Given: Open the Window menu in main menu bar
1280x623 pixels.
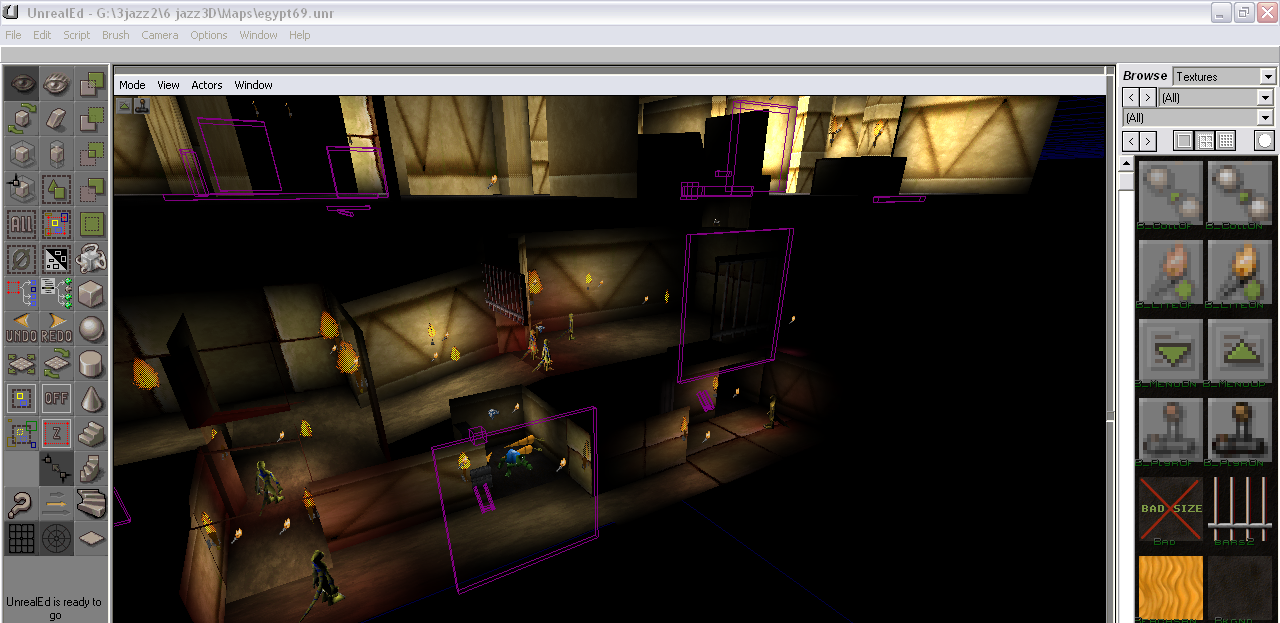Looking at the screenshot, I should click(x=258, y=35).
